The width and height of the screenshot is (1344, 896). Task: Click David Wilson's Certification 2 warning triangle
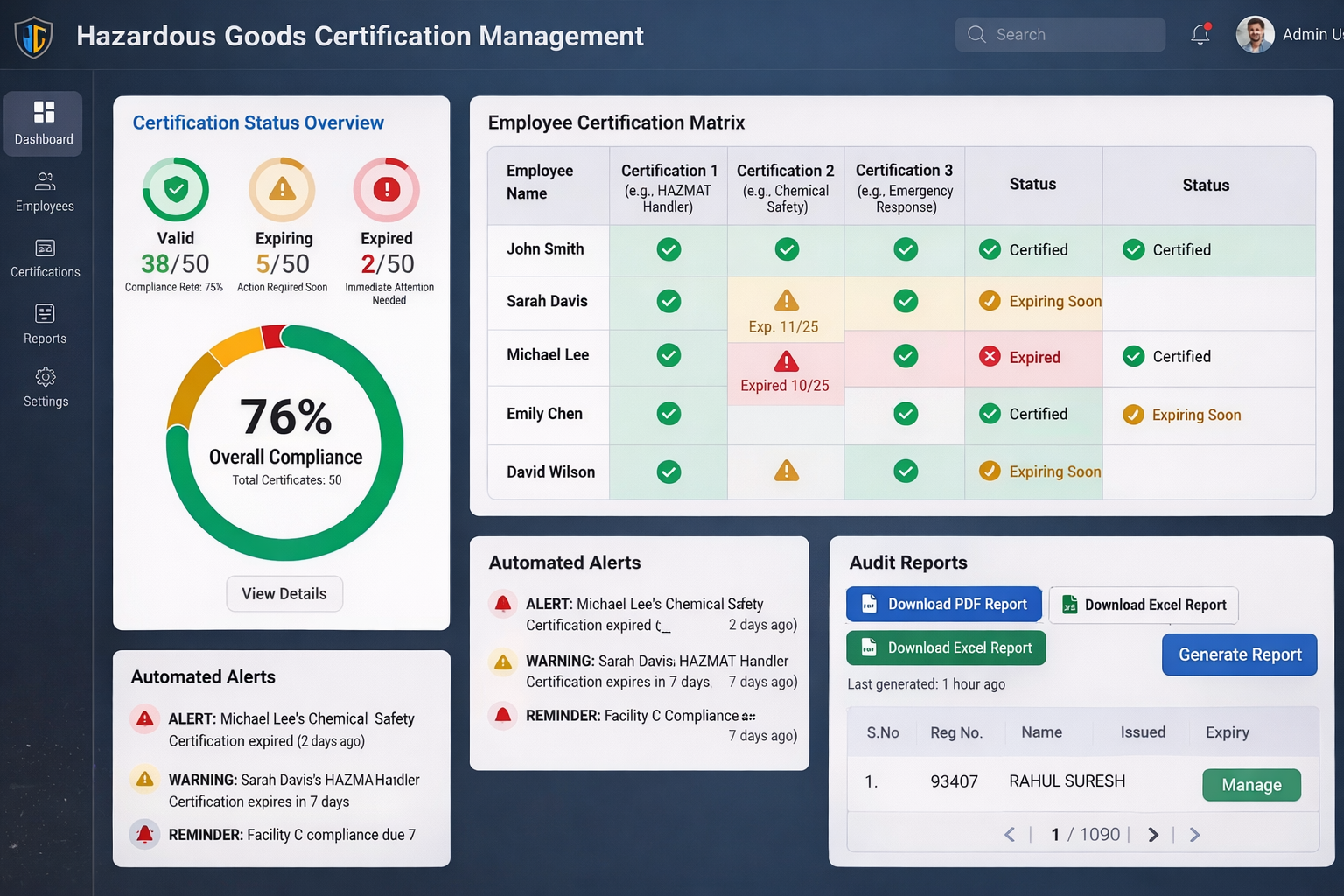point(787,471)
